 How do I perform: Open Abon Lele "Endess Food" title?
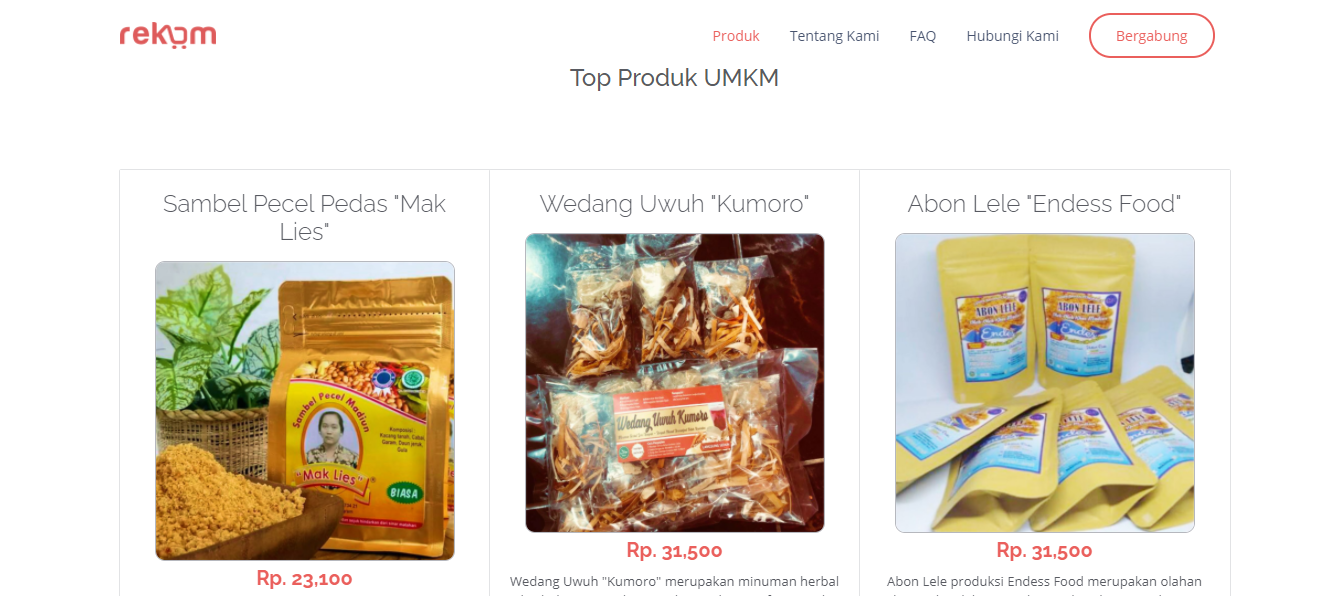click(1044, 204)
